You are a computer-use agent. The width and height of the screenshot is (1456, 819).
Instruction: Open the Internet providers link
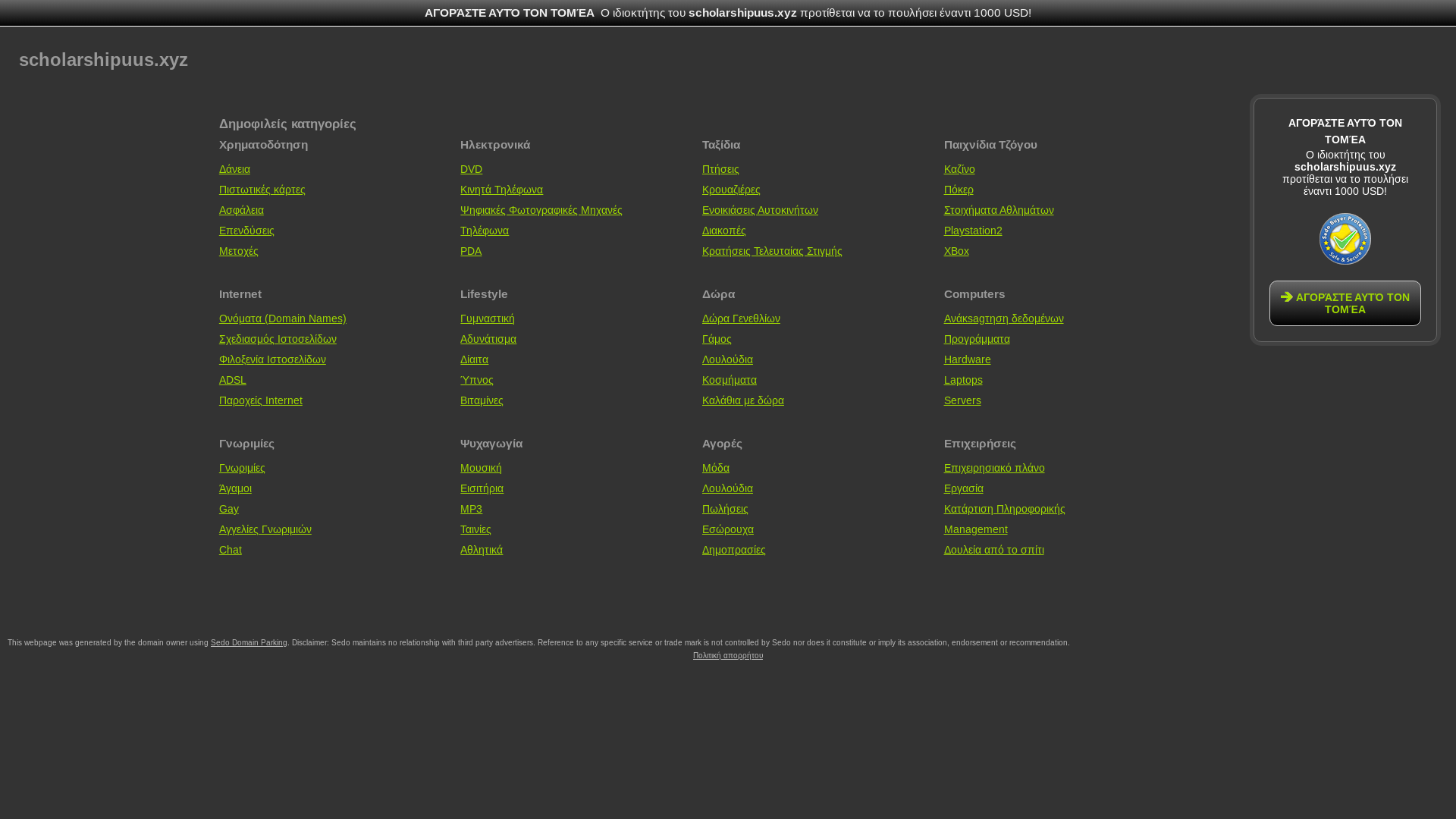pyautogui.click(x=260, y=400)
